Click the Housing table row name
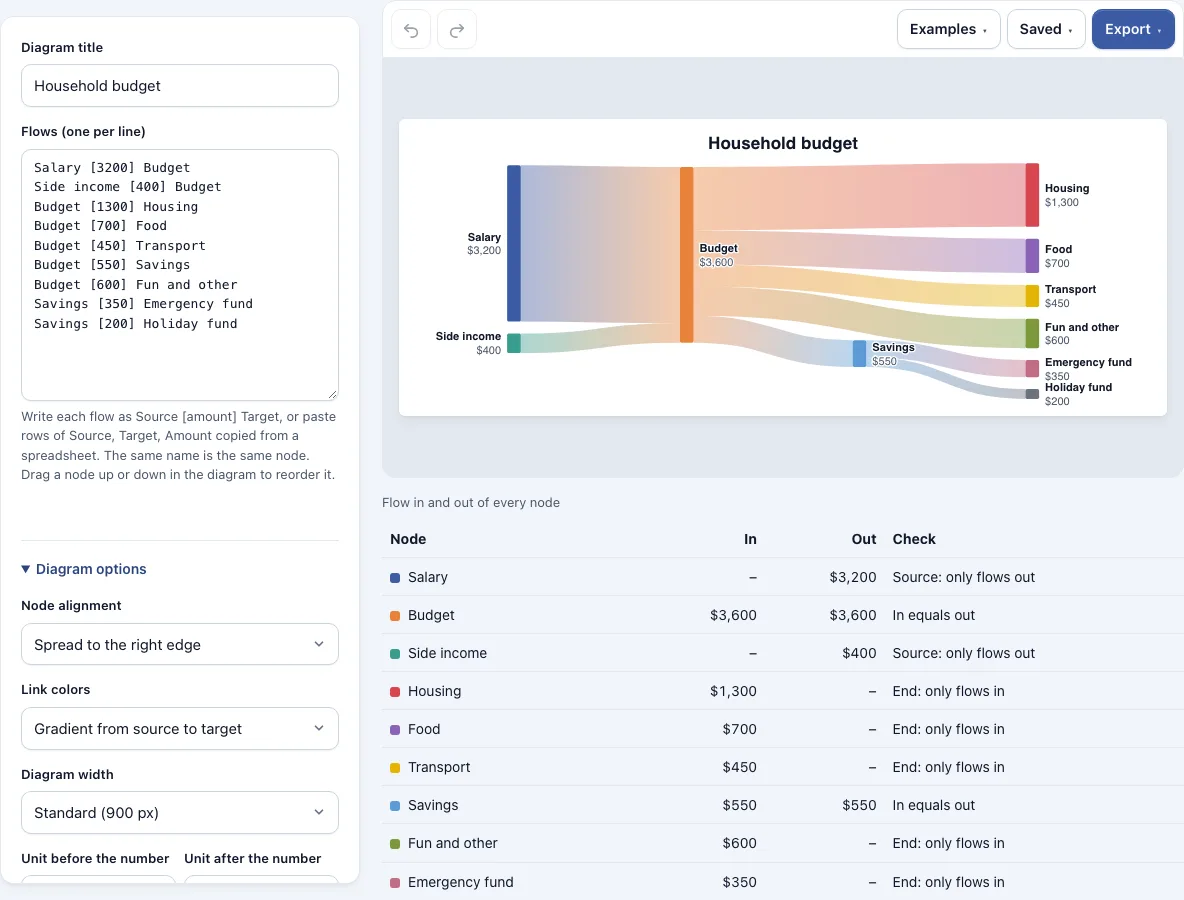This screenshot has height=900, width=1184. pyautogui.click(x=434, y=691)
